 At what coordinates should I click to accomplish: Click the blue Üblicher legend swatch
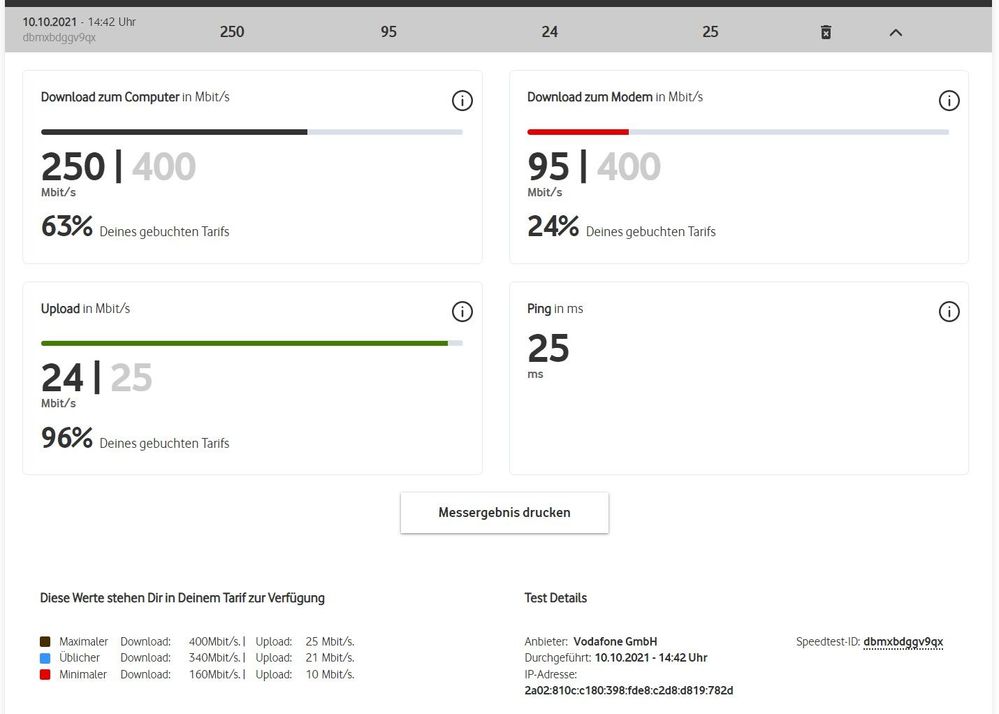coord(45,658)
